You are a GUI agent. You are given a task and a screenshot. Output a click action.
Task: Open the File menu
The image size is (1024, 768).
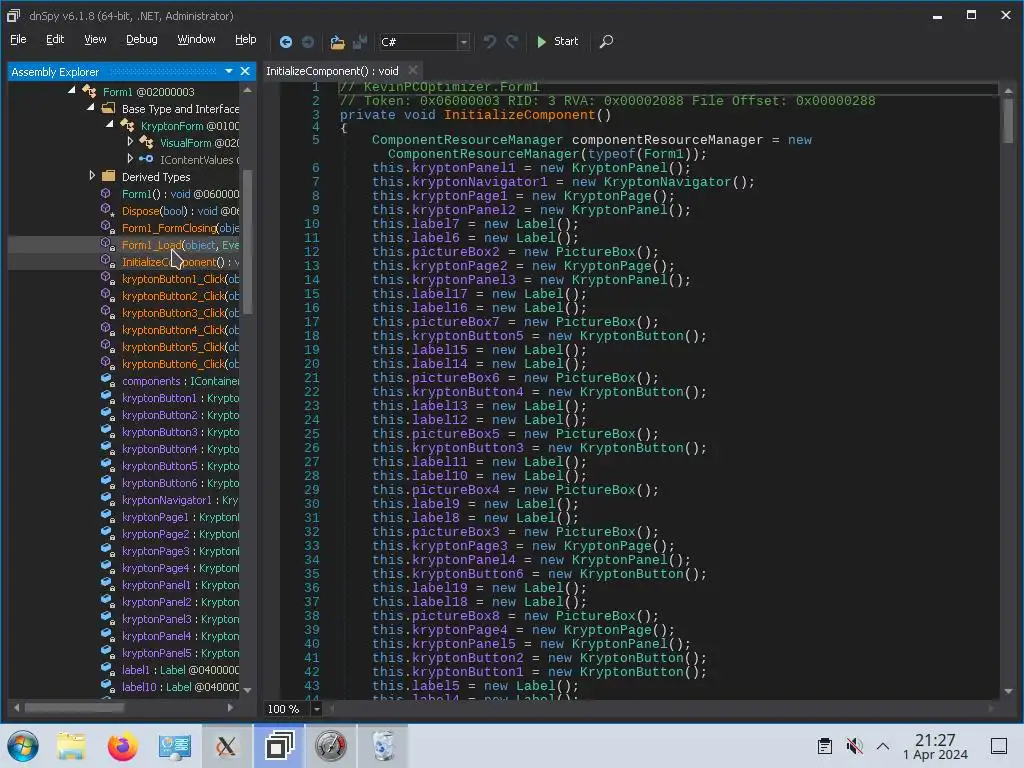18,39
